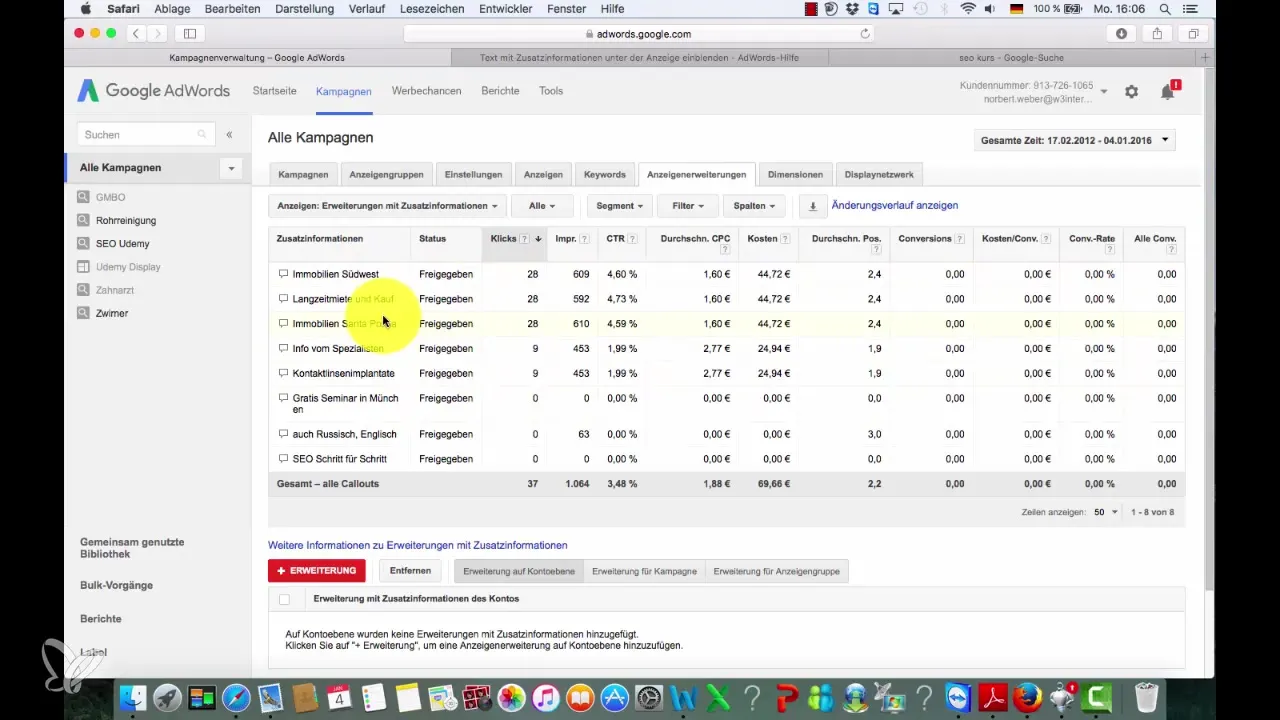Image resolution: width=1280 pixels, height=720 pixels.
Task: Open the Segment dropdown
Action: tap(619, 206)
